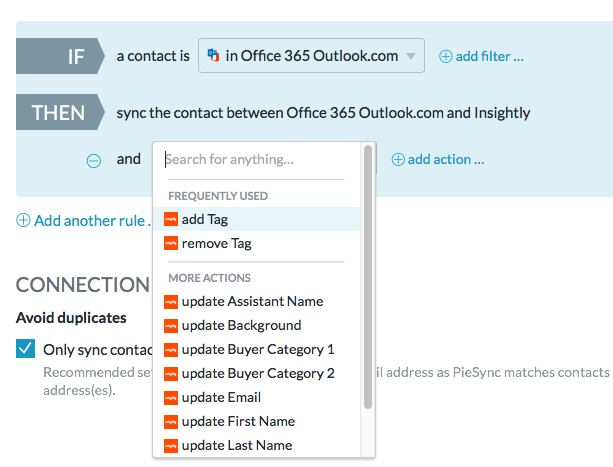Click the icon next to update Assistant Name
The height and width of the screenshot is (467, 613).
171,301
